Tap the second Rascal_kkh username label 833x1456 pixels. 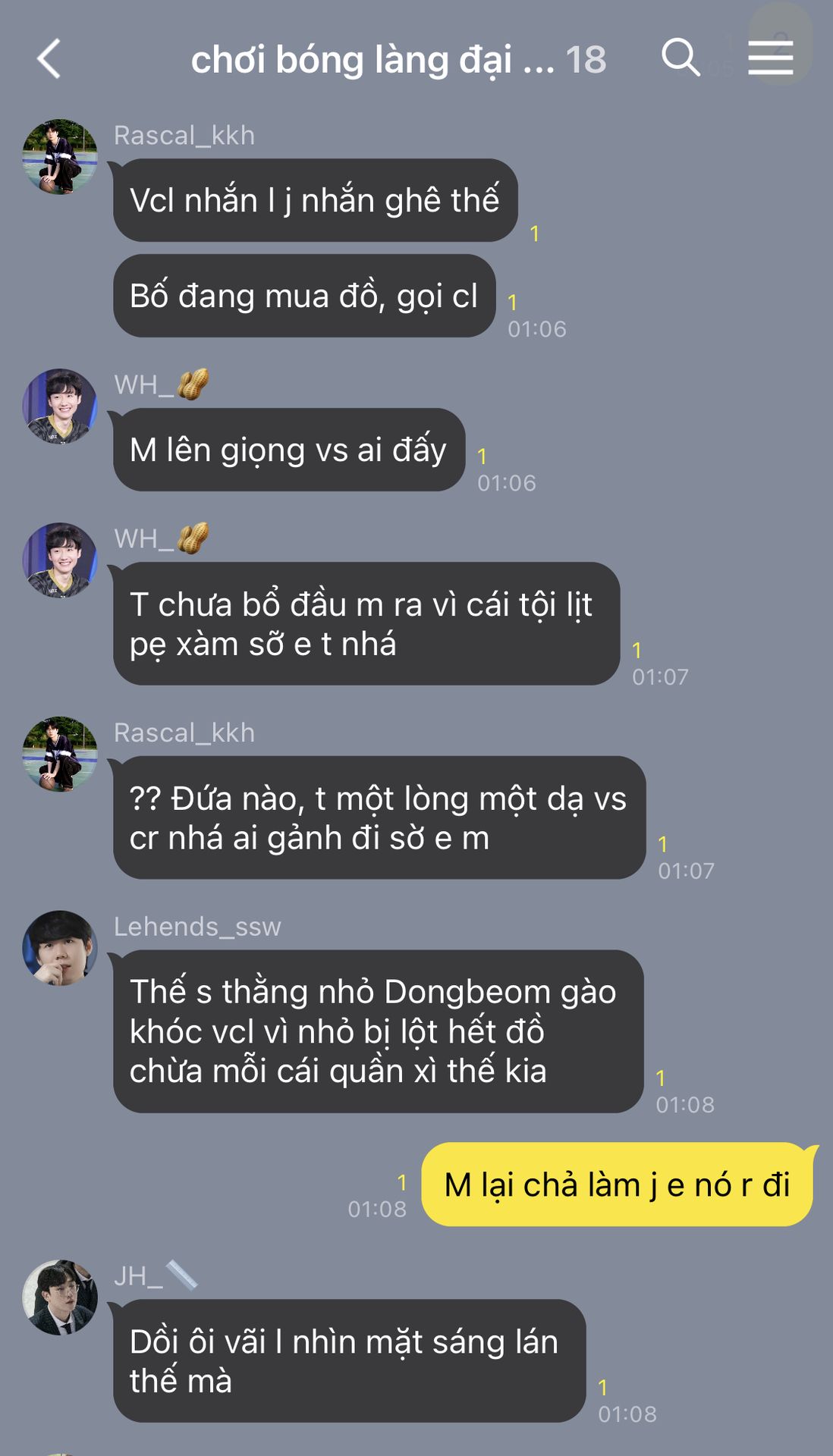click(x=184, y=733)
